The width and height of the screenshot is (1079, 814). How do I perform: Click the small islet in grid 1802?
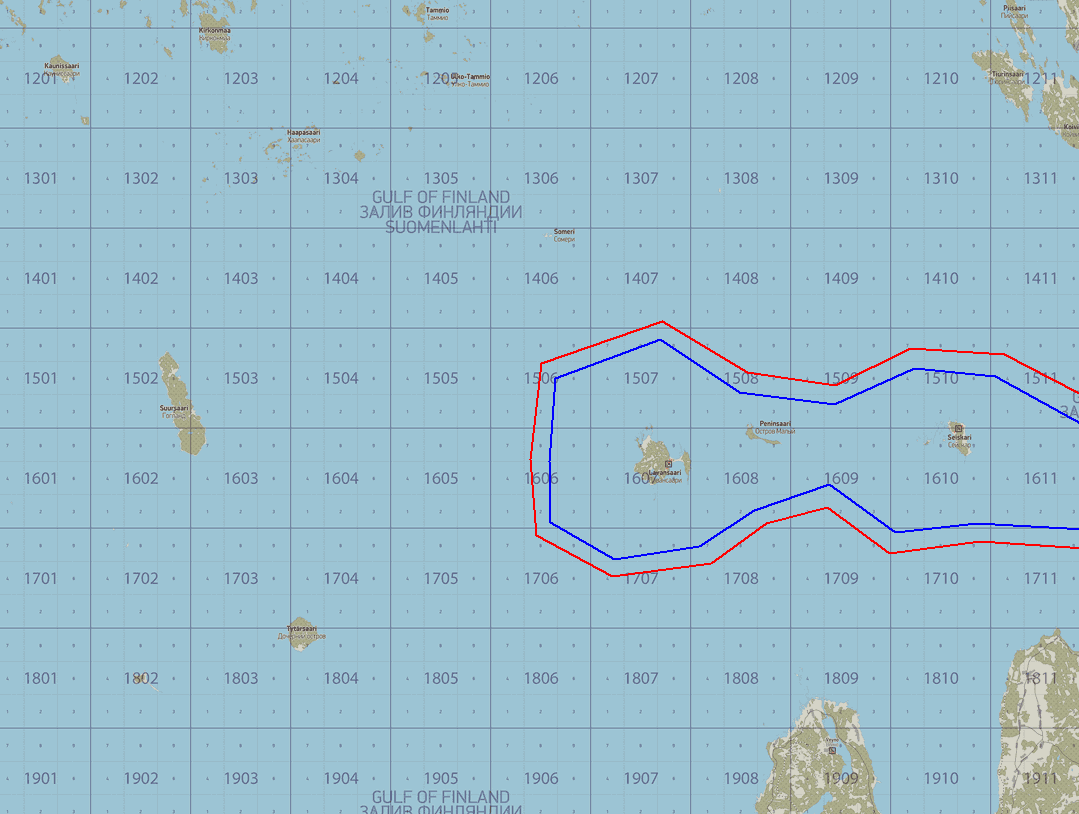click(x=144, y=679)
